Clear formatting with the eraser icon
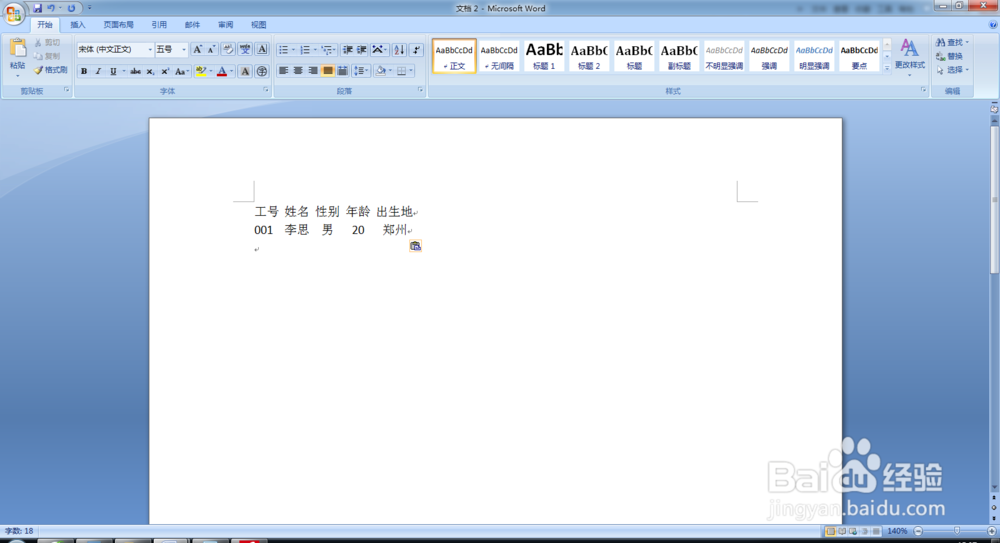1000x543 pixels. (228, 50)
